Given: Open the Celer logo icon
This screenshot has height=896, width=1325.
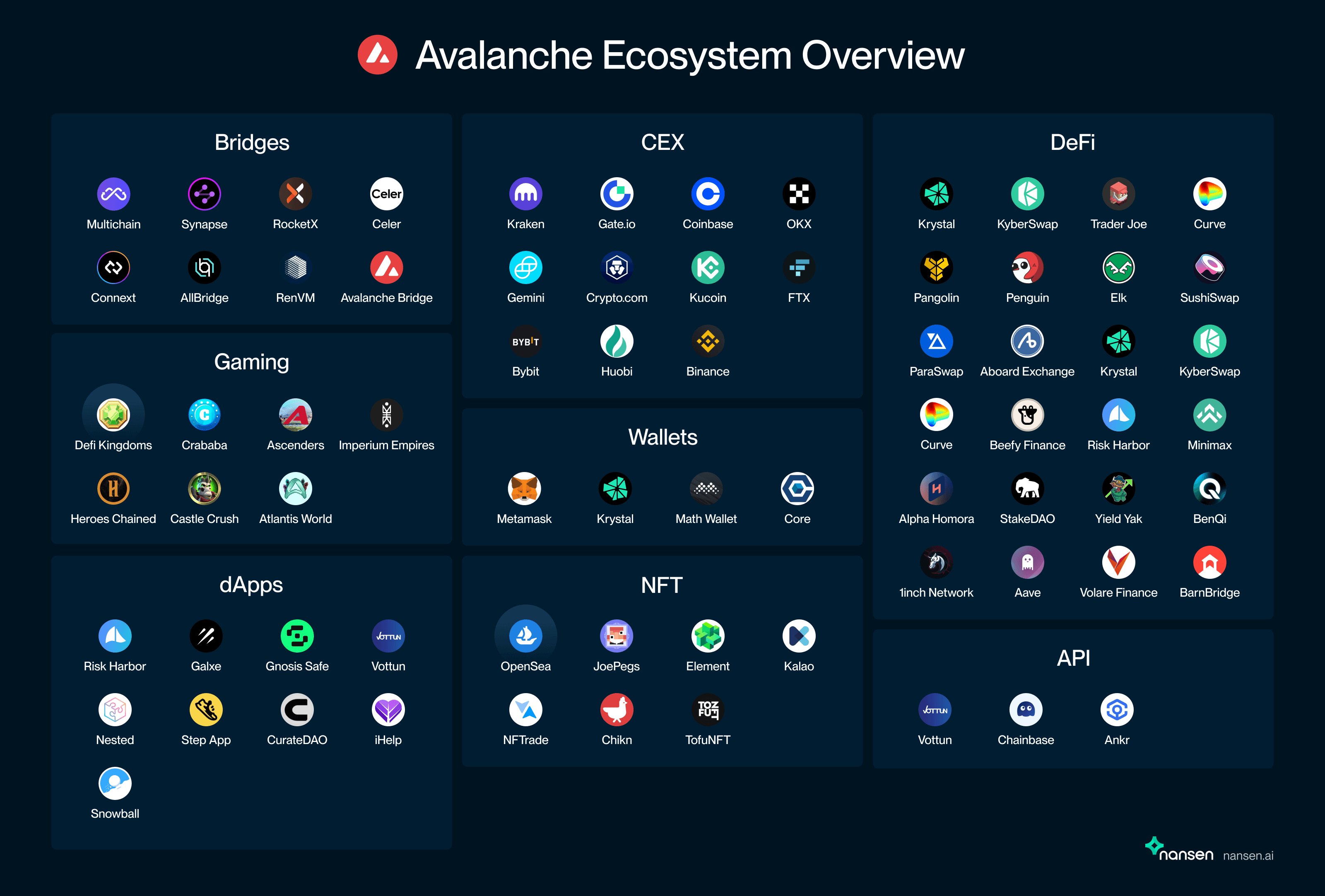Looking at the screenshot, I should (x=387, y=194).
